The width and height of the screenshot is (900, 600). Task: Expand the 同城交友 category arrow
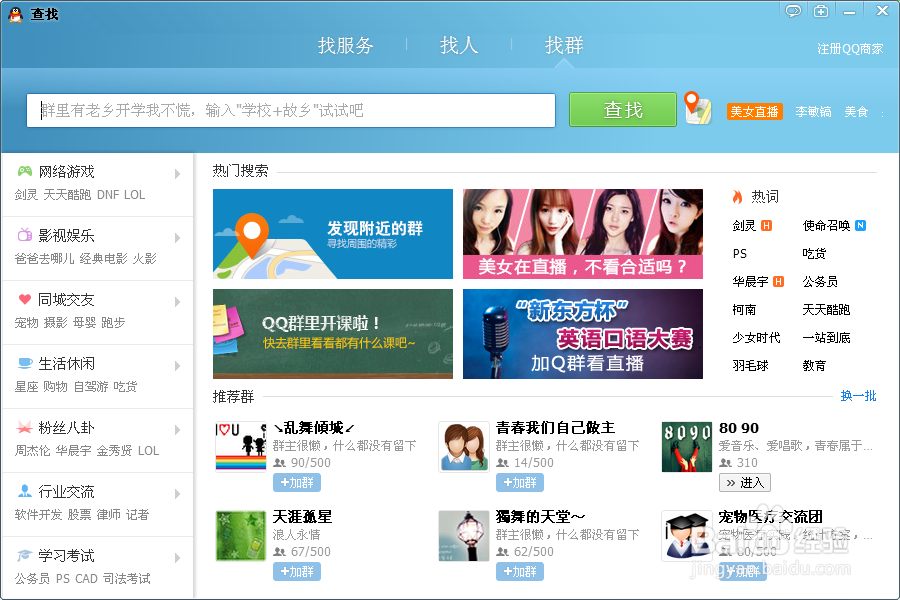pos(177,302)
